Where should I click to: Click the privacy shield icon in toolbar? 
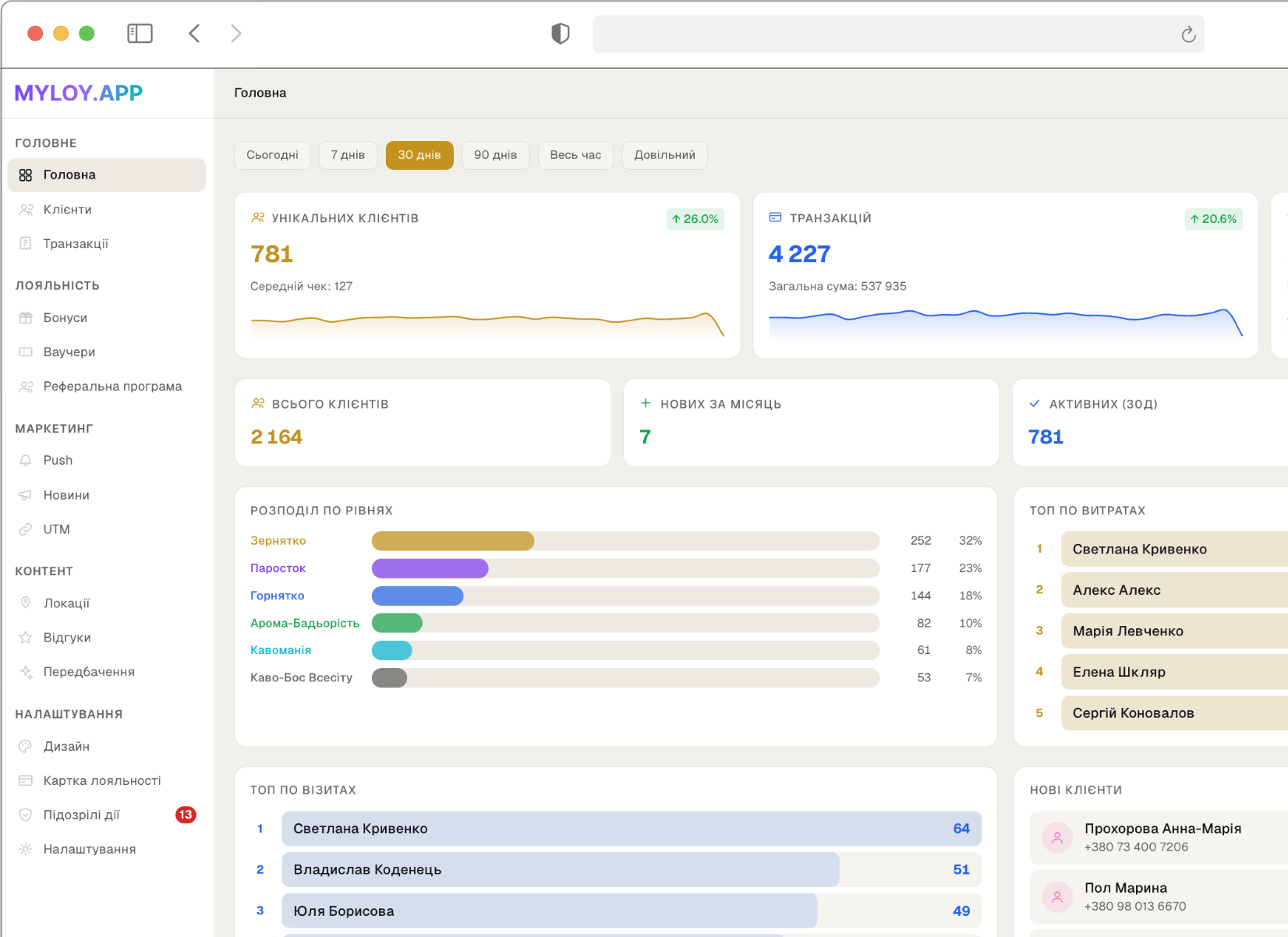click(560, 34)
